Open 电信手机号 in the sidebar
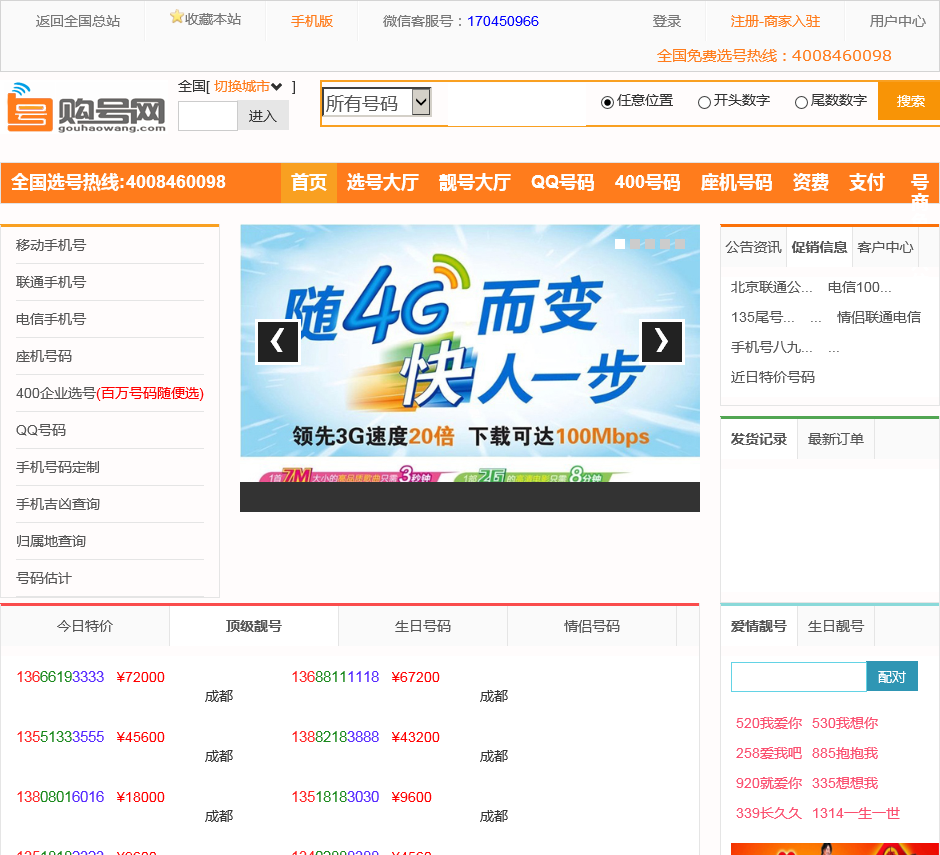940x855 pixels. click(x=51, y=319)
